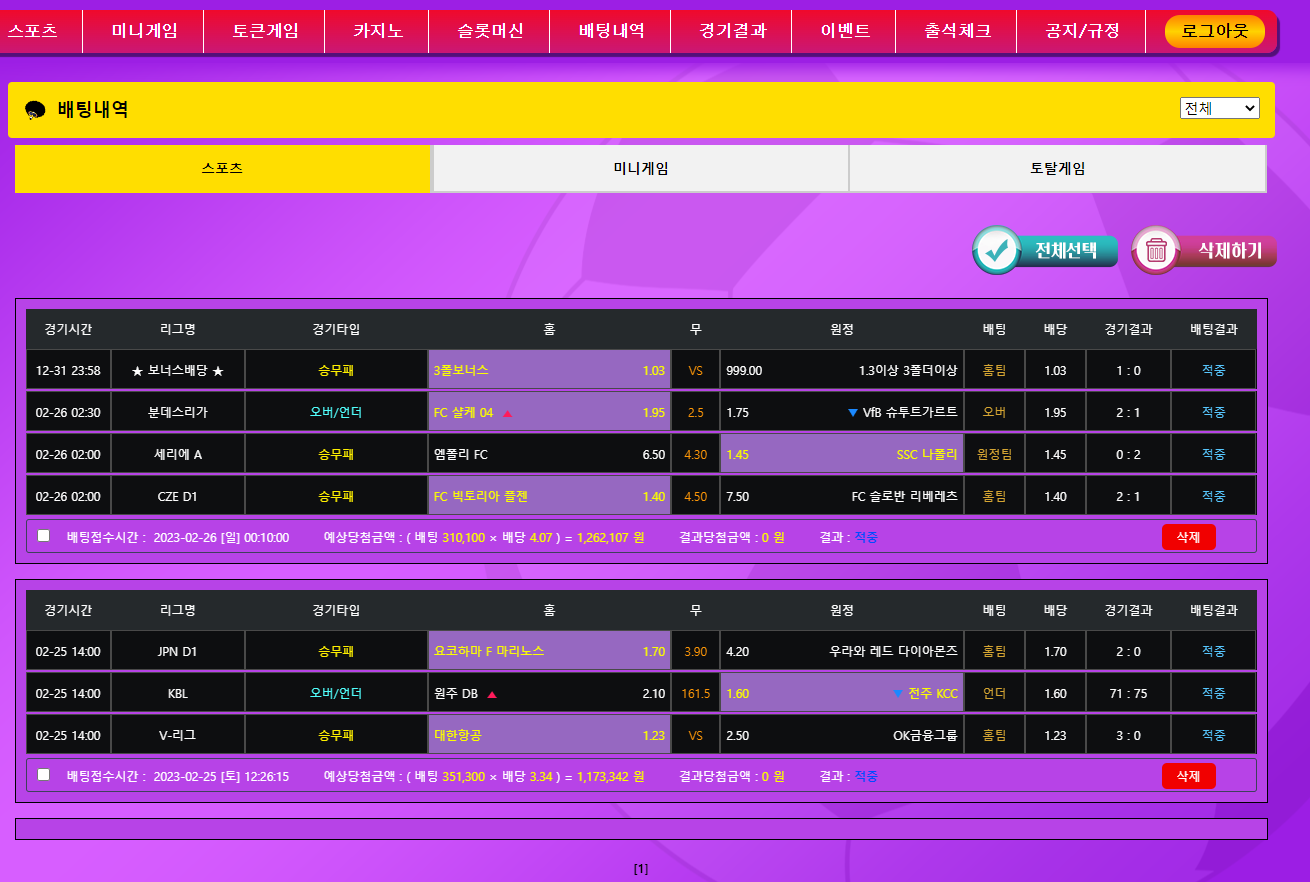This screenshot has height=882, width=1310.
Task: Click the checkmark icon on 전체선택
Action: click(997, 250)
